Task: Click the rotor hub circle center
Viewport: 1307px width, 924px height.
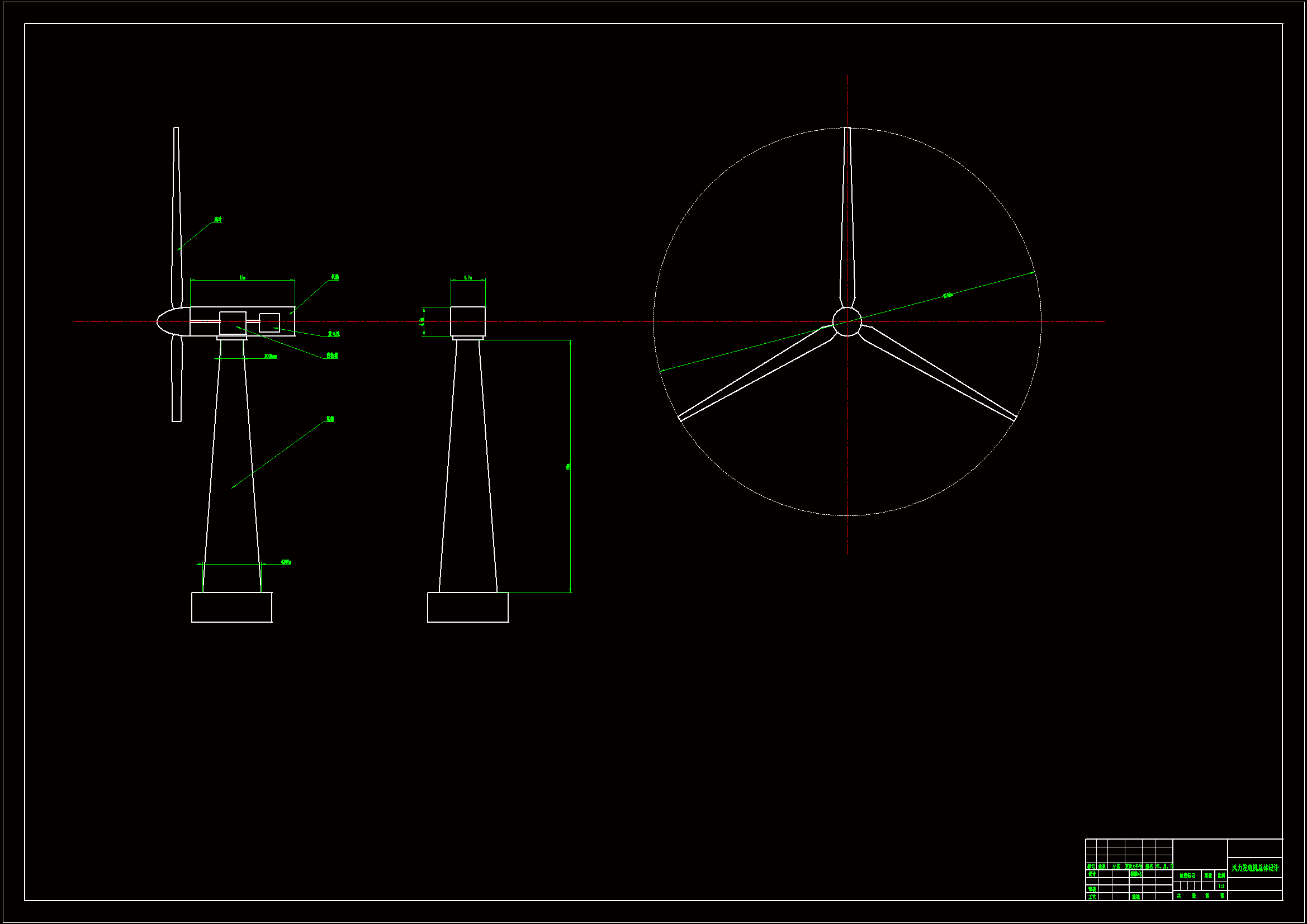Action: pyautogui.click(x=847, y=321)
